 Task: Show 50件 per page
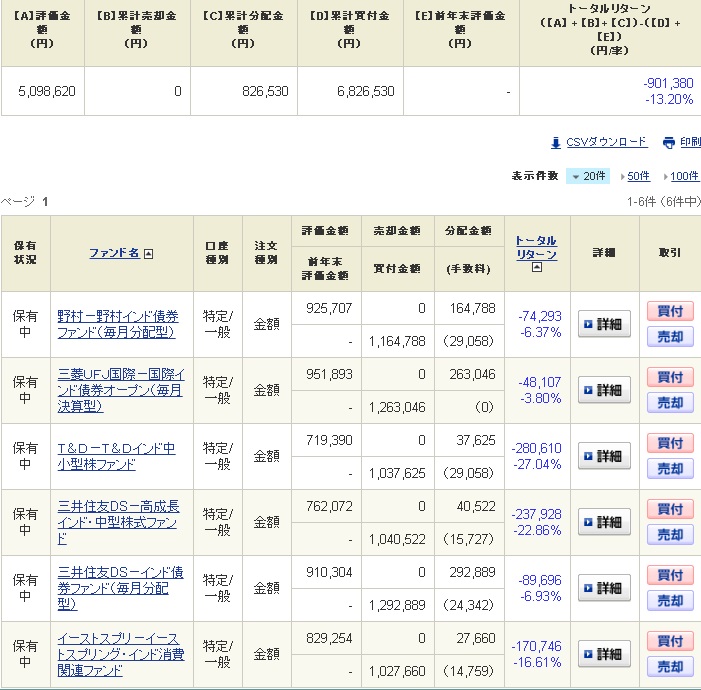tap(638, 176)
